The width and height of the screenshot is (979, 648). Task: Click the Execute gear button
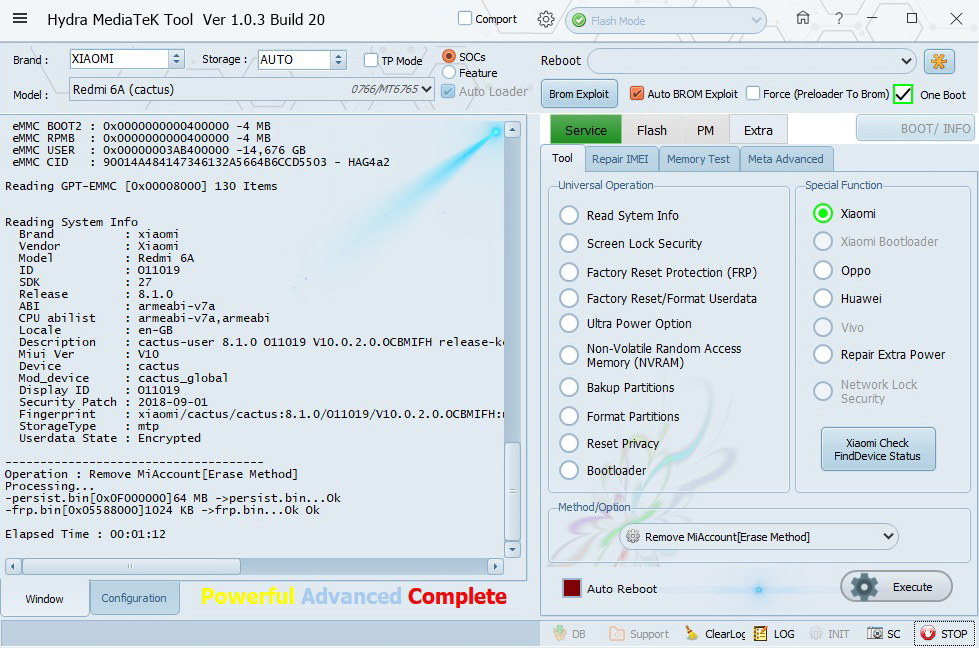[x=897, y=587]
